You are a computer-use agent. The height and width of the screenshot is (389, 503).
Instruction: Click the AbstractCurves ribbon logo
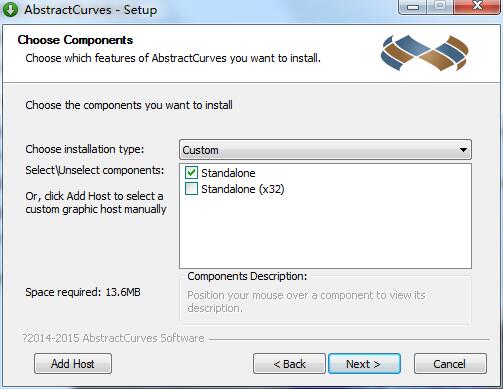pos(425,53)
